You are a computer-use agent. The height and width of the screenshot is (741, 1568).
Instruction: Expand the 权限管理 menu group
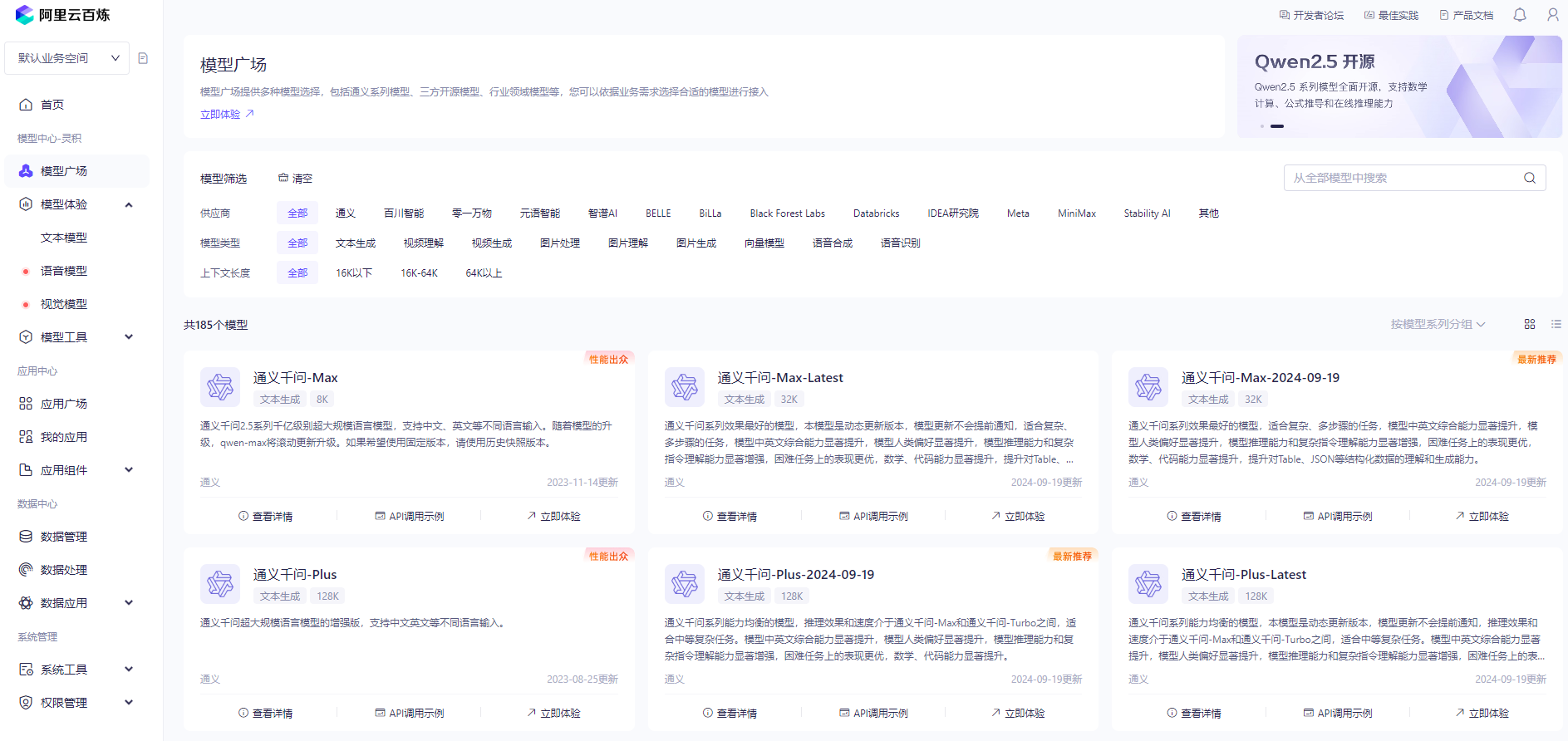(129, 703)
